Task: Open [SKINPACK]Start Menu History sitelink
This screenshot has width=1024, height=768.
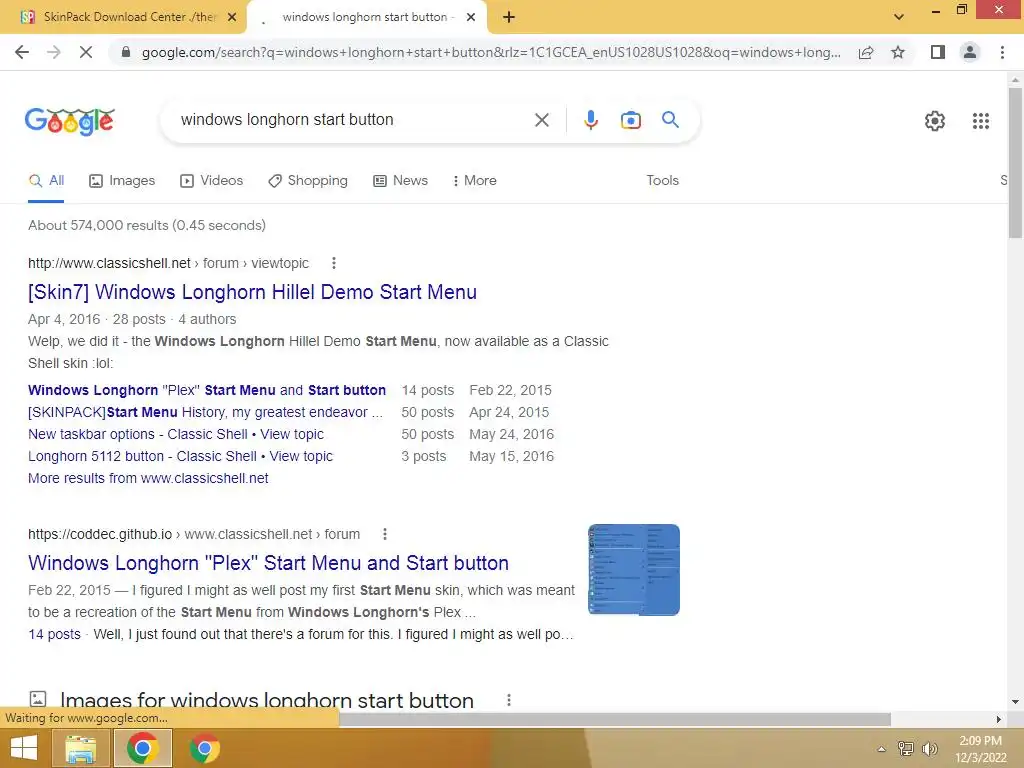Action: (206, 413)
